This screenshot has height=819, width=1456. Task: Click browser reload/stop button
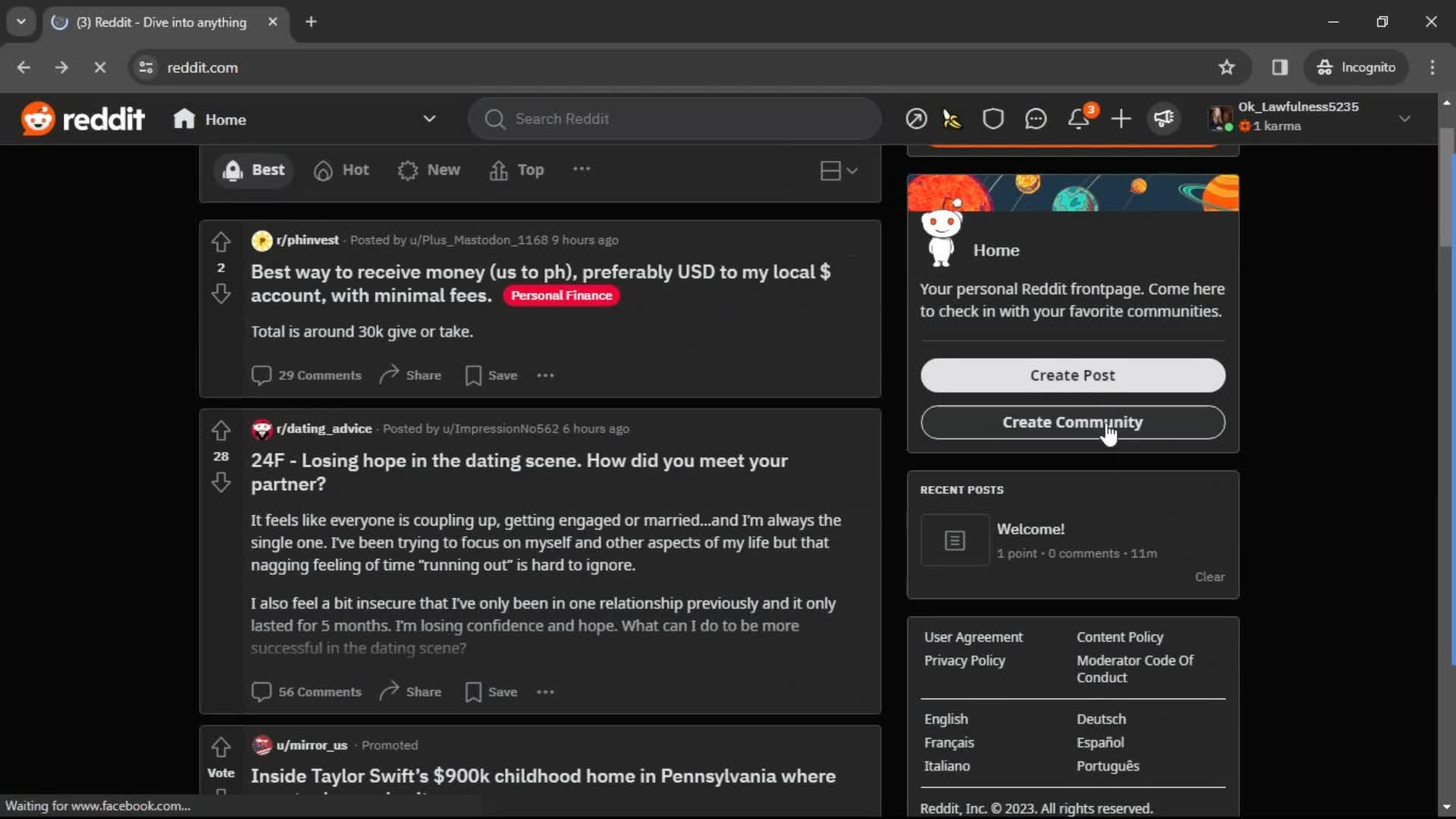pyautogui.click(x=99, y=67)
